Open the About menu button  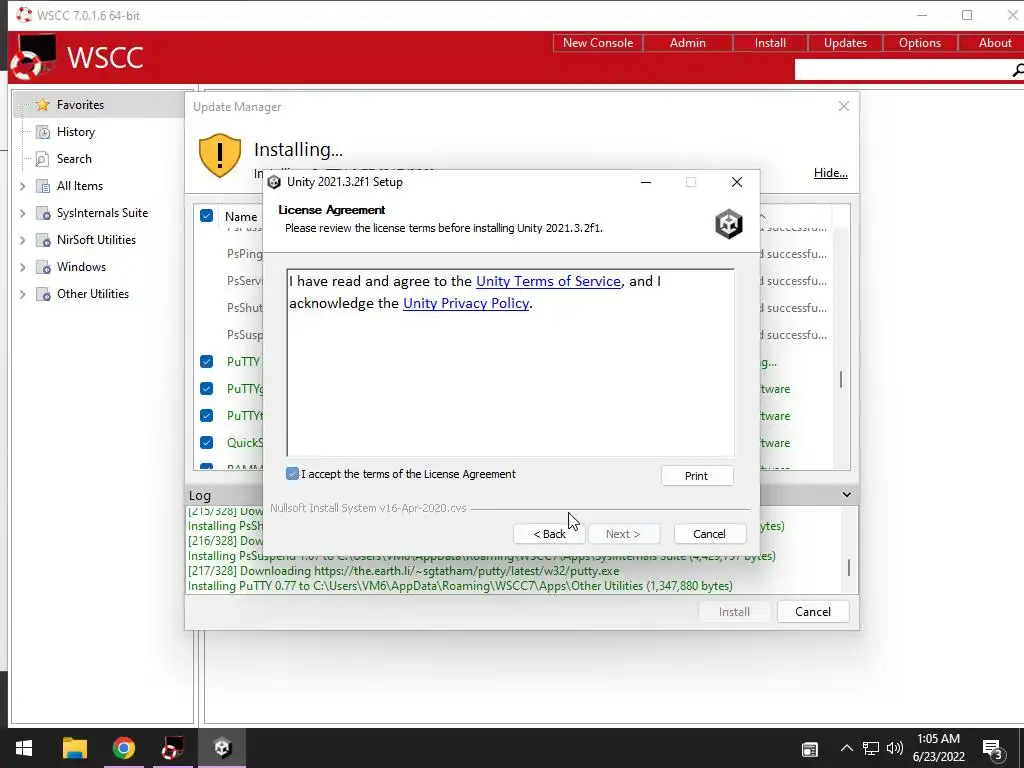[x=994, y=43]
